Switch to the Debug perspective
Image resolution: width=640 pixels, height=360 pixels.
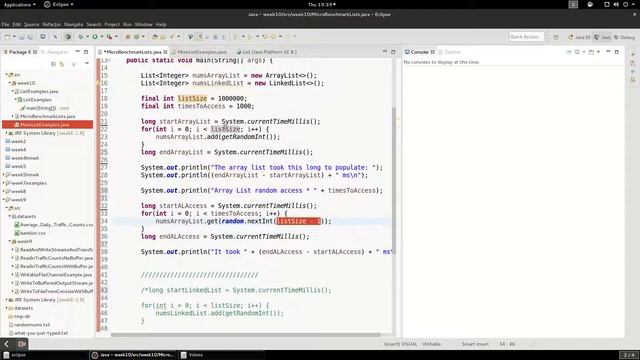click(624, 37)
